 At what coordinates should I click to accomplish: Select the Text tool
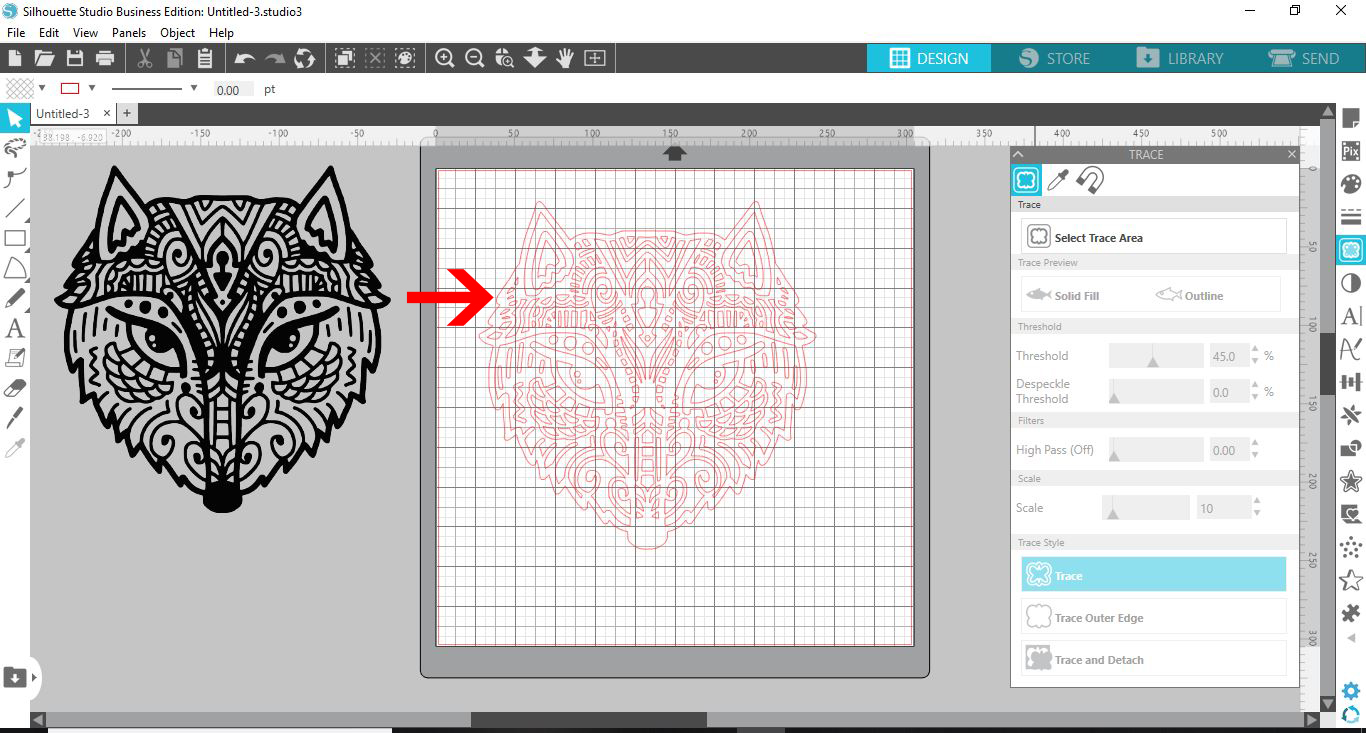[x=15, y=328]
